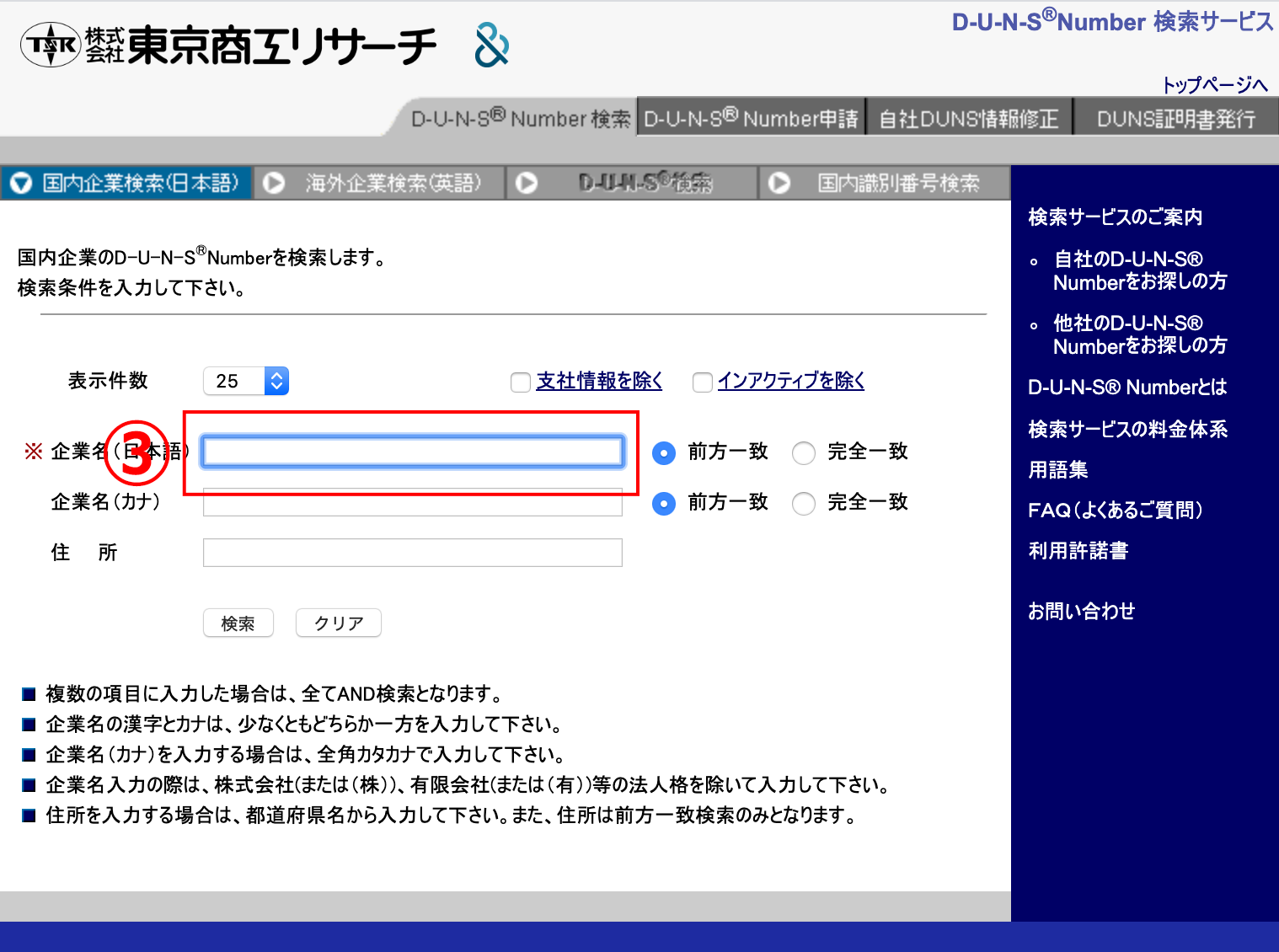The height and width of the screenshot is (952, 1279).
Task: Follow the インアクティブを除く link
Action: [791, 381]
